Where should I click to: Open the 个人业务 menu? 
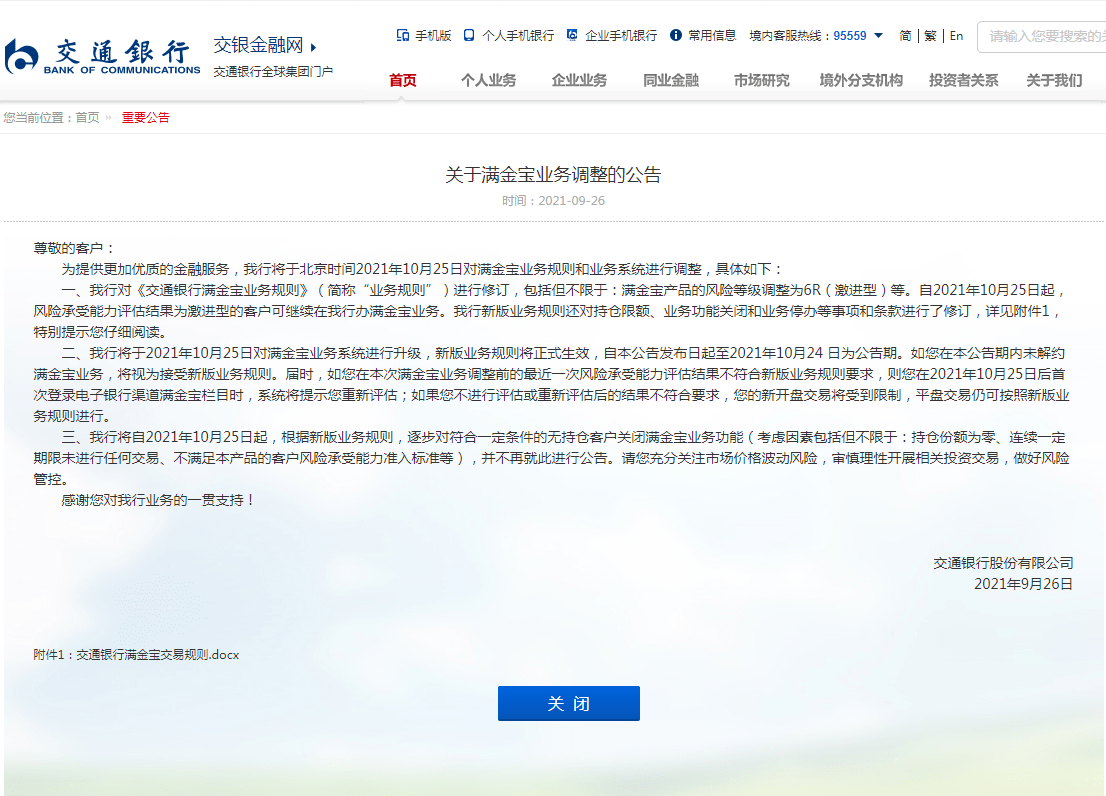tap(488, 80)
